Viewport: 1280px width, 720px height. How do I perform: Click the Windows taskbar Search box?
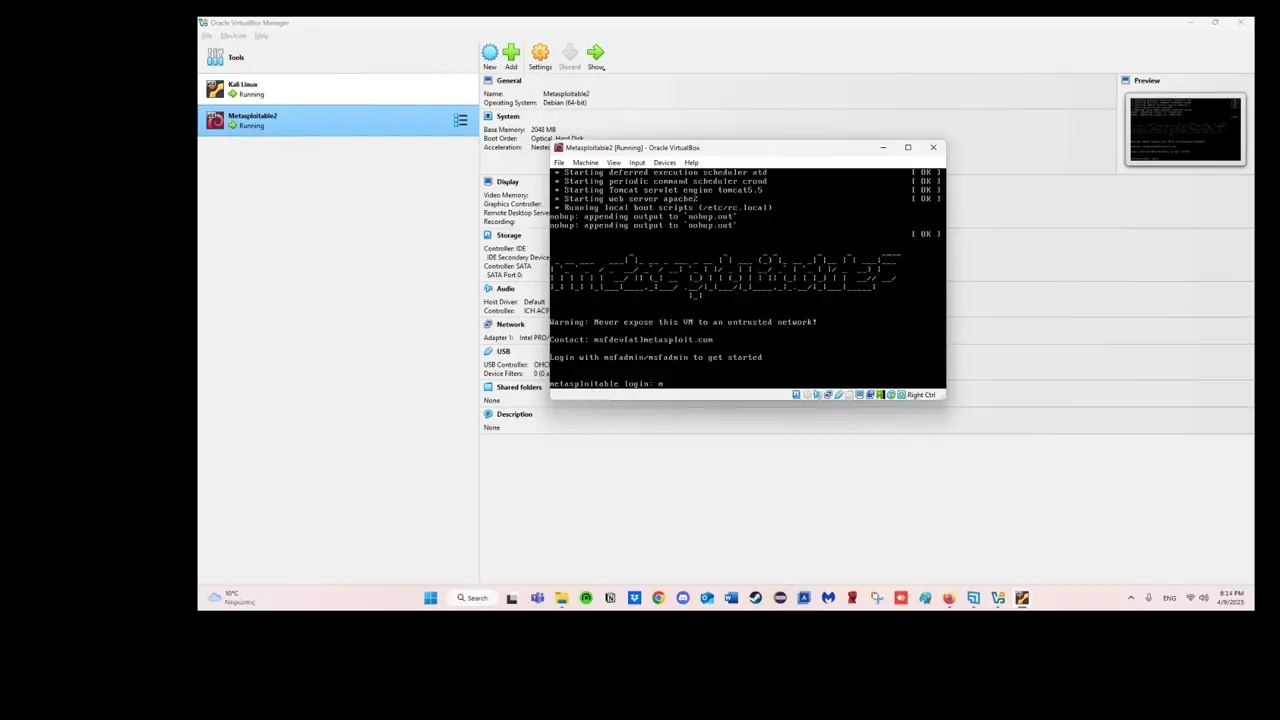(472, 598)
